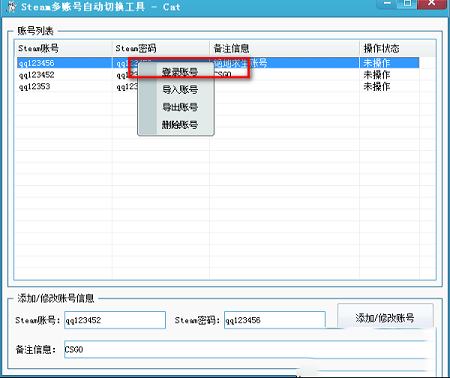Screen dimensions: 450x378
Task: Sort by the 操作状态 column header
Action: (389, 49)
